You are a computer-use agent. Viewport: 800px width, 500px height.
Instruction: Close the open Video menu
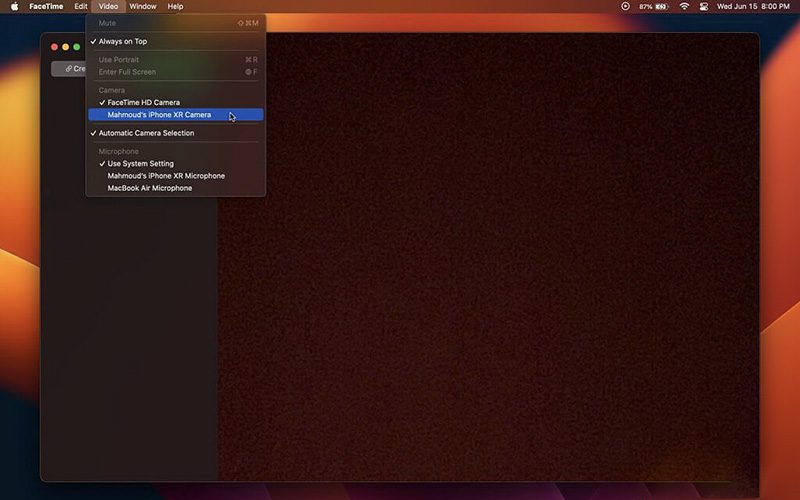tap(108, 7)
